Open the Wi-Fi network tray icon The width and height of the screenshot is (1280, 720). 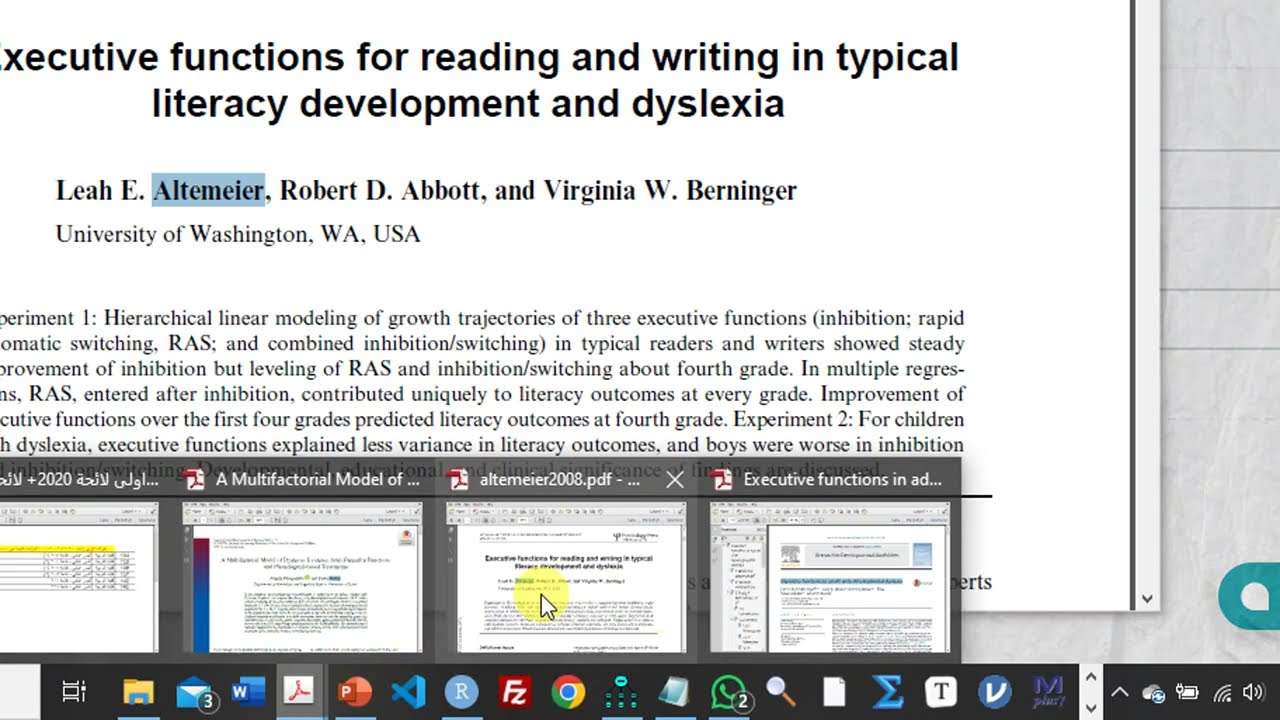click(x=1222, y=692)
